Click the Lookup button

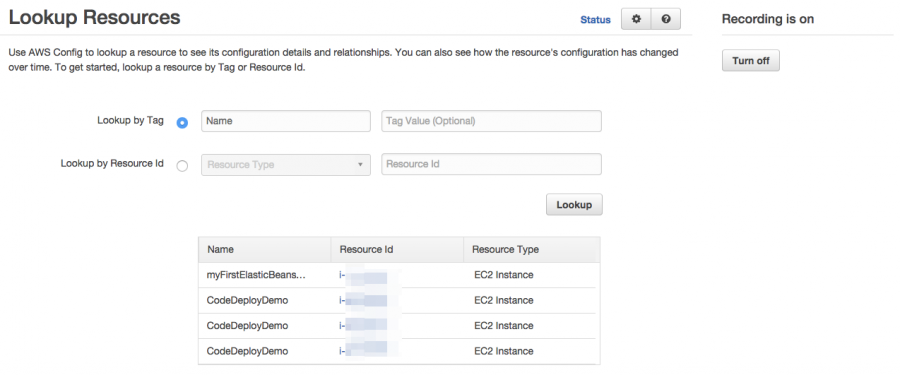click(574, 204)
